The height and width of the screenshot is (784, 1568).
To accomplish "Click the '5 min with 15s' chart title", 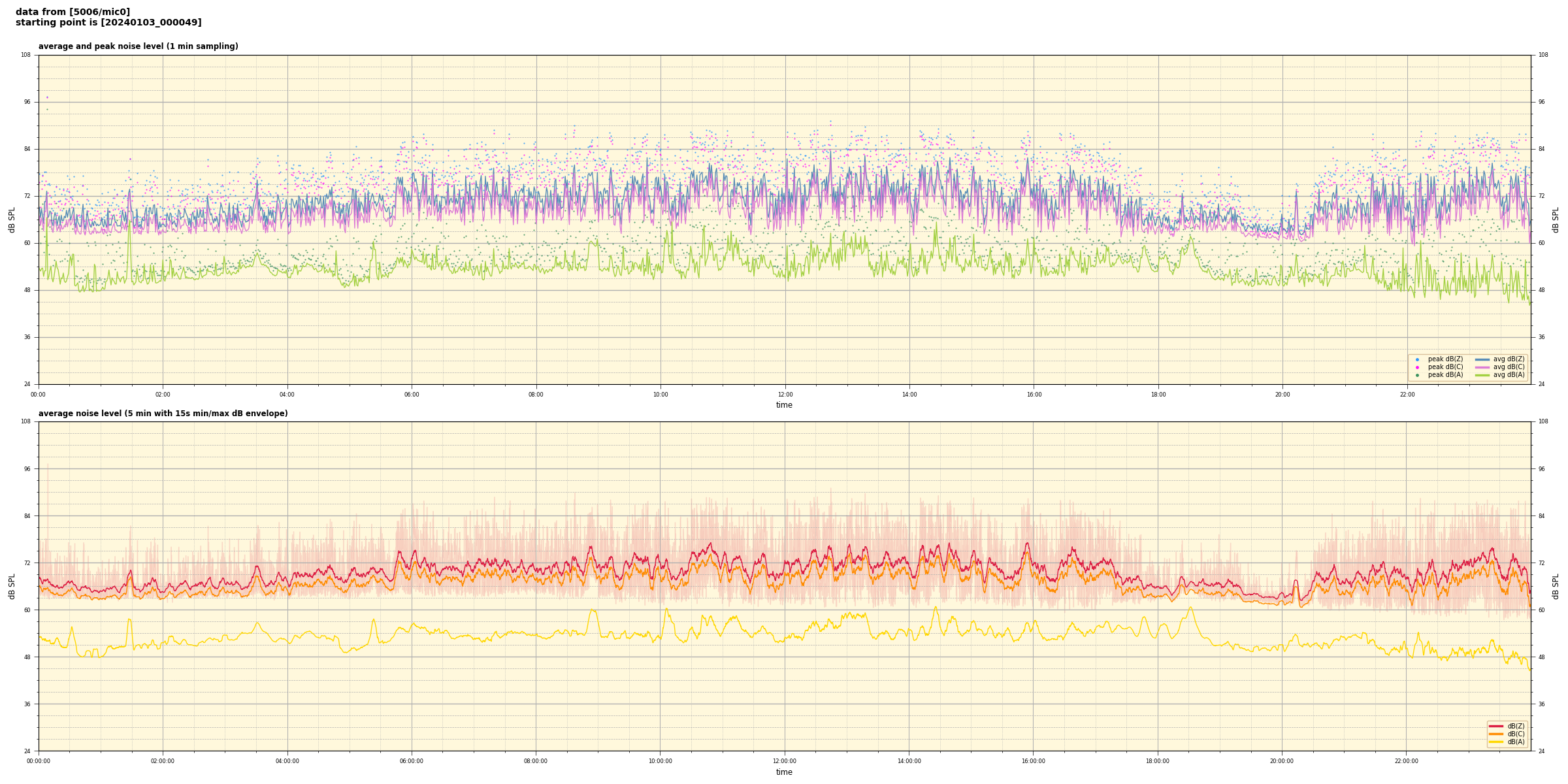I will (x=163, y=414).
